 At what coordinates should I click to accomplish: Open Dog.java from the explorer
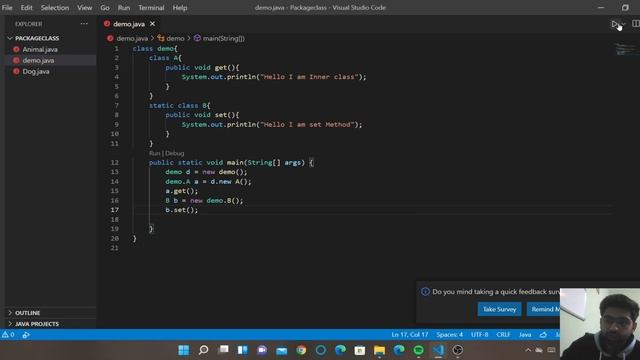[36, 71]
